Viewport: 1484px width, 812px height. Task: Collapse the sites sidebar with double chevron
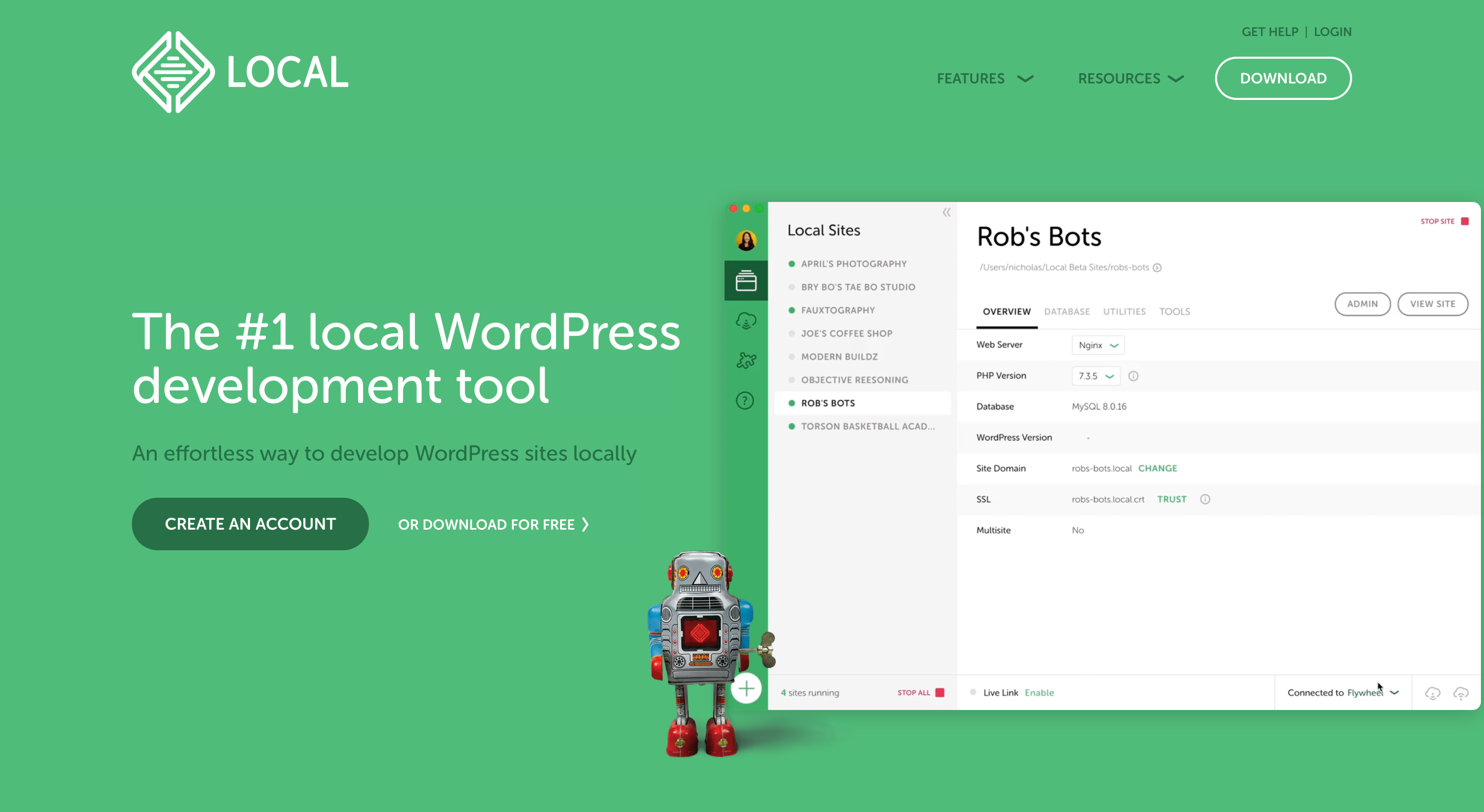pyautogui.click(x=947, y=212)
